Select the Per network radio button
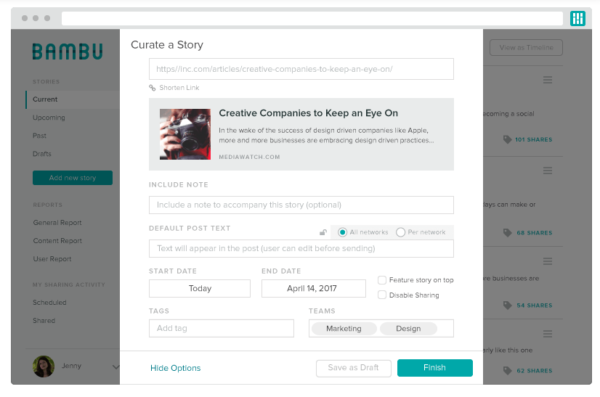600x397 pixels. pyautogui.click(x=400, y=232)
